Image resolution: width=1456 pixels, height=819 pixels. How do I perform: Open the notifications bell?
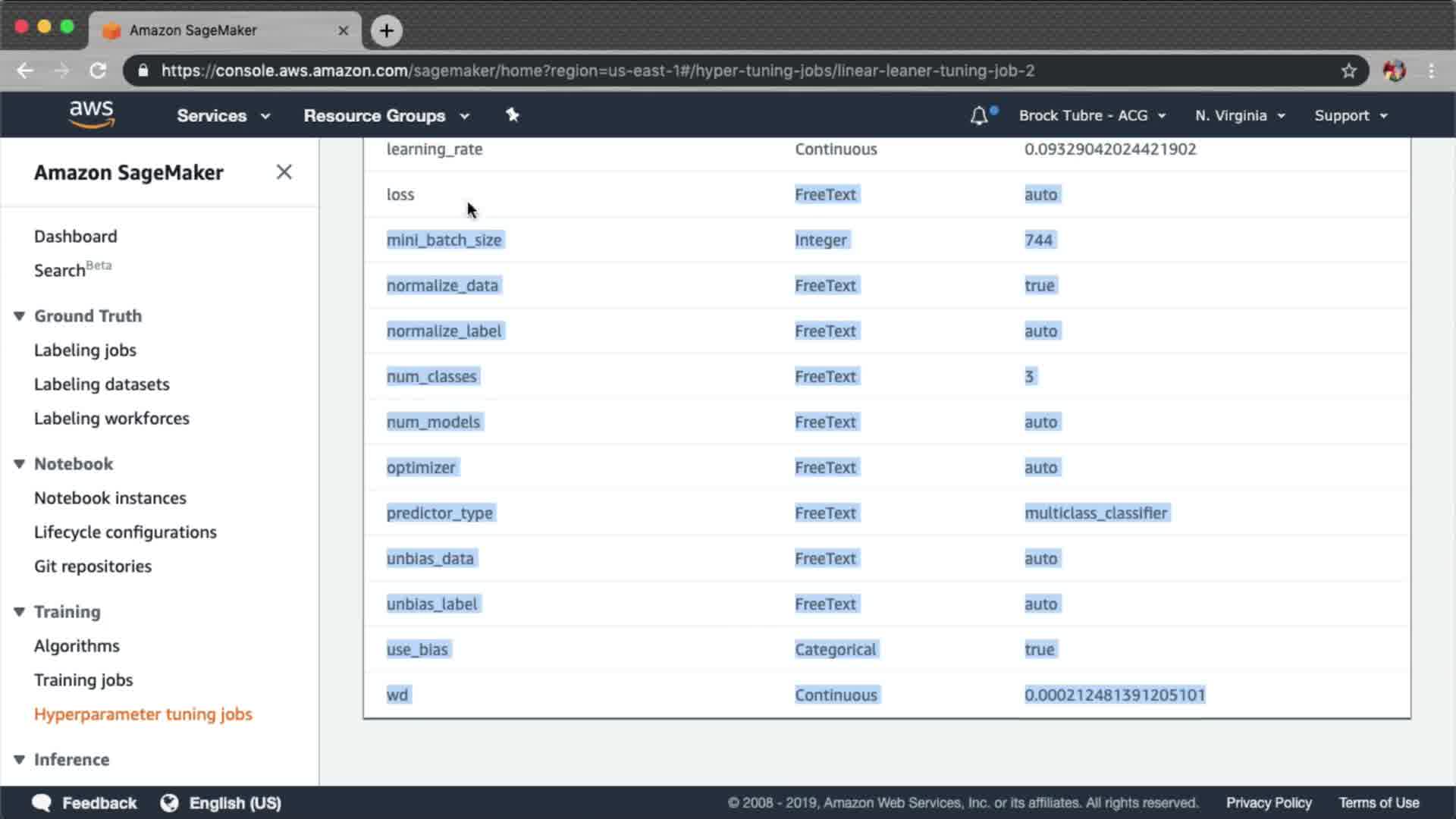tap(979, 116)
